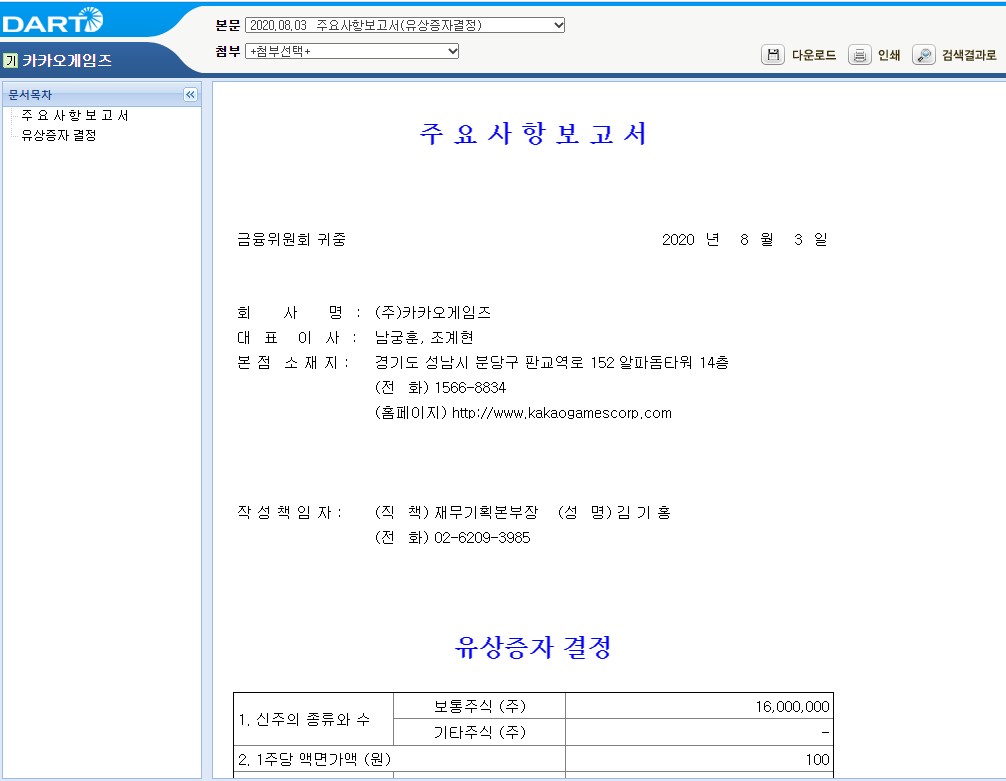The width and height of the screenshot is (1006, 781).
Task: Click the text 금융위원회 귀중
Action: coord(292,239)
